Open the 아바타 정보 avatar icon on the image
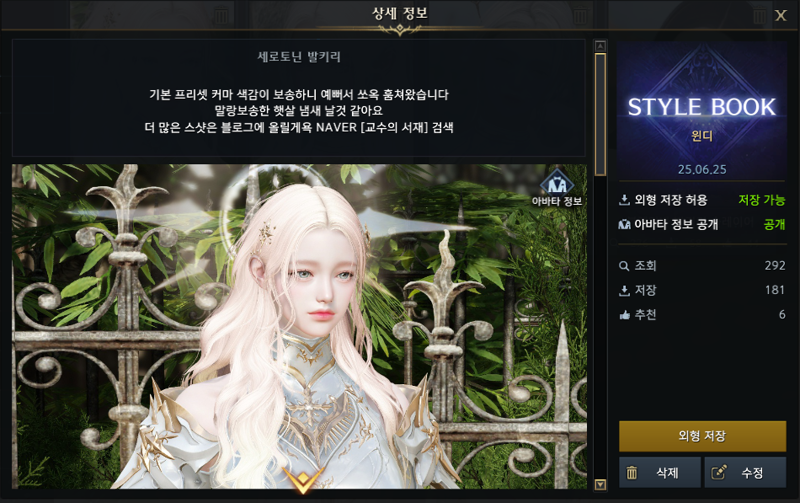Image resolution: width=800 pixels, height=503 pixels. 557,183
